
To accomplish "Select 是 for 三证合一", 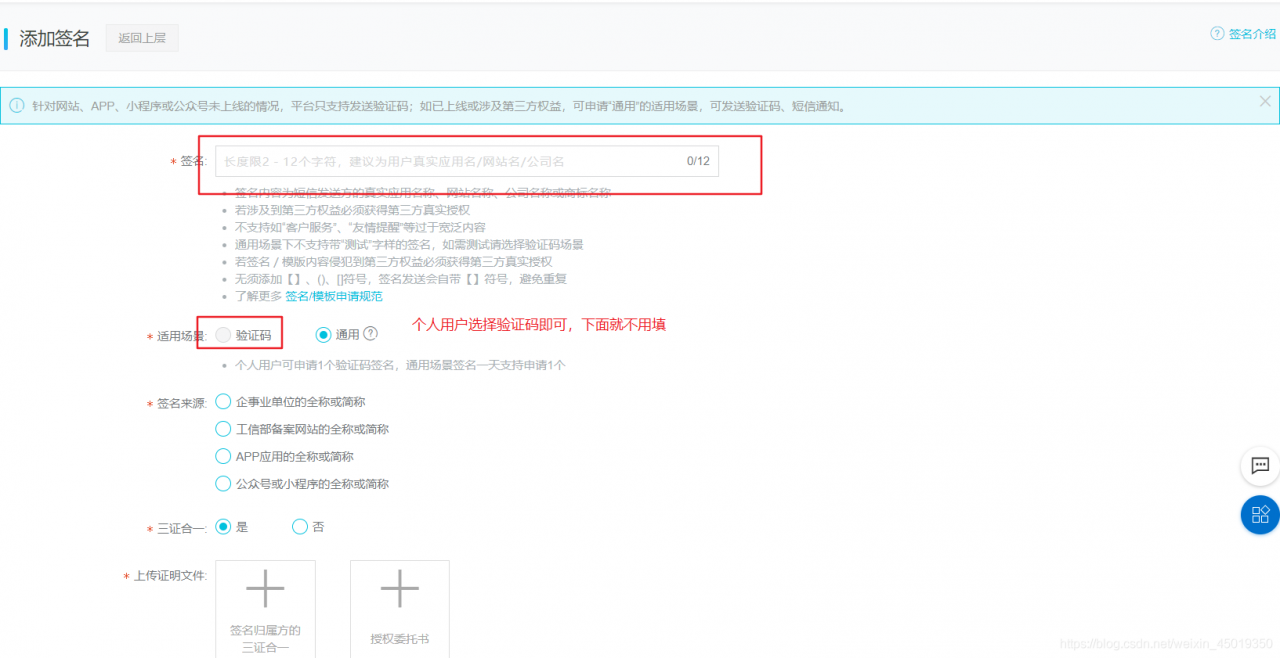I will (223, 527).
